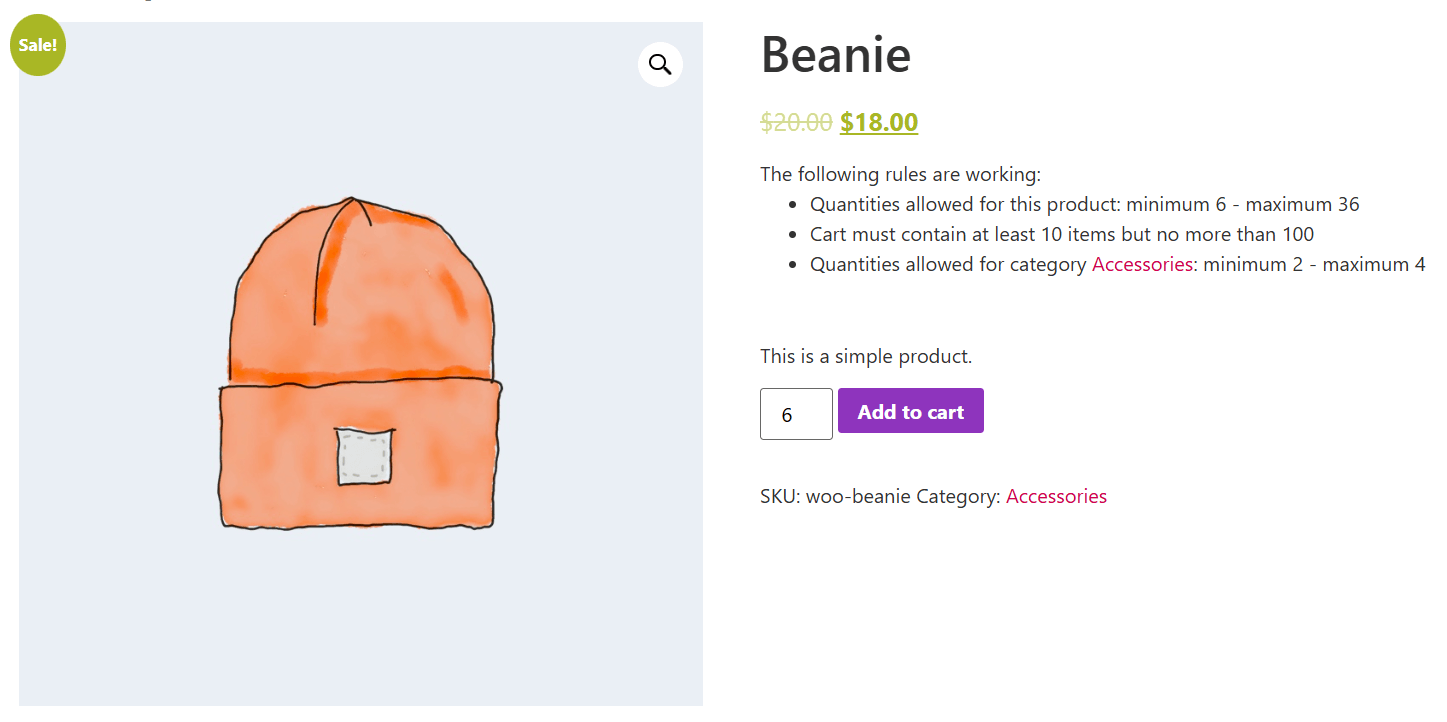
Task: Click 'The following rules are working:' heading
Action: (x=900, y=175)
